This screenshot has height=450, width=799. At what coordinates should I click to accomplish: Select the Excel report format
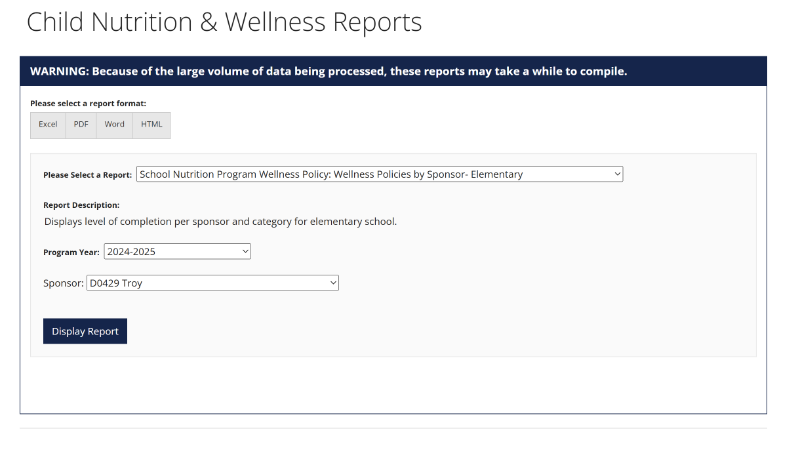(48, 124)
